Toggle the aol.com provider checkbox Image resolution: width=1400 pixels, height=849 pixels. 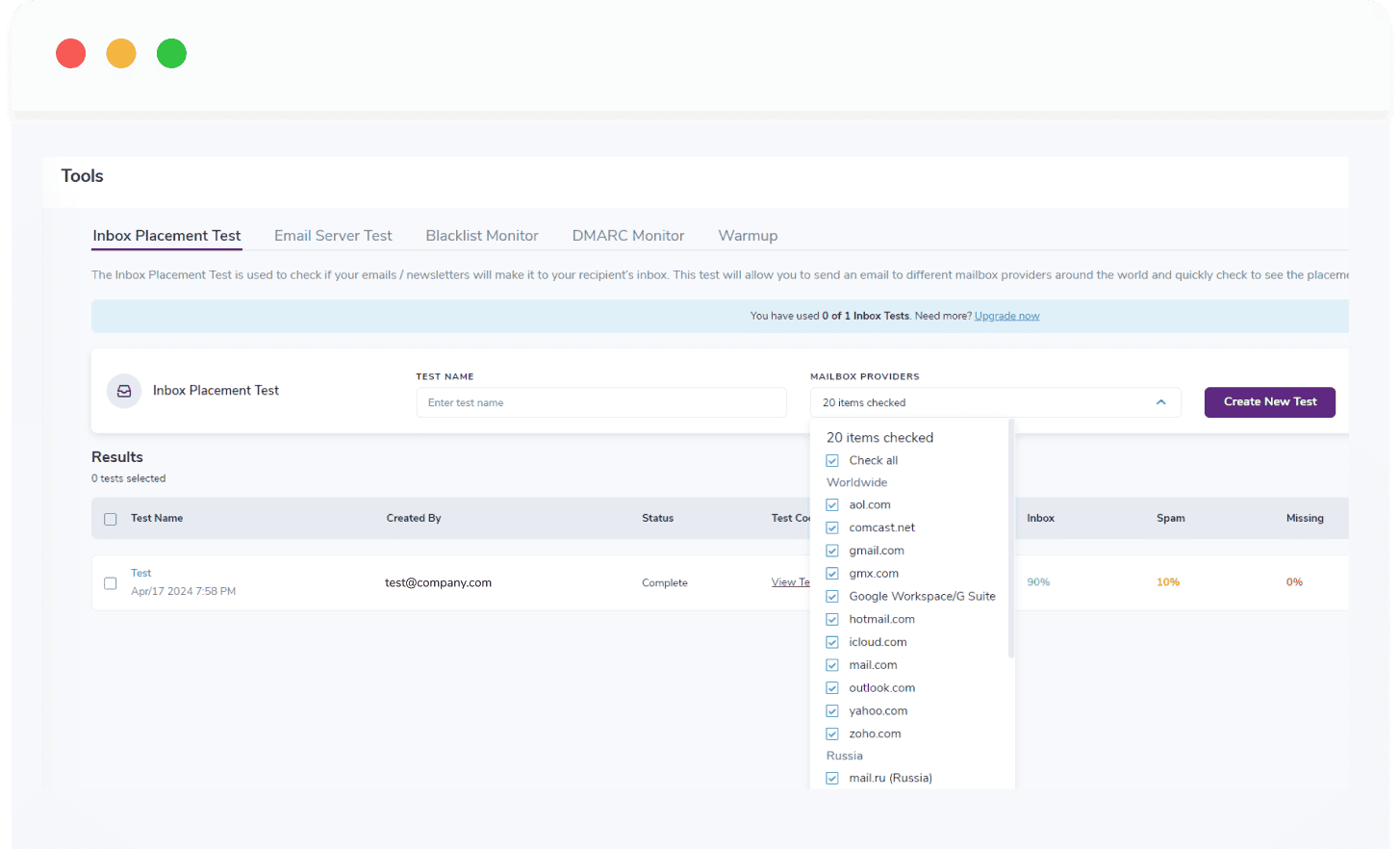(831, 504)
